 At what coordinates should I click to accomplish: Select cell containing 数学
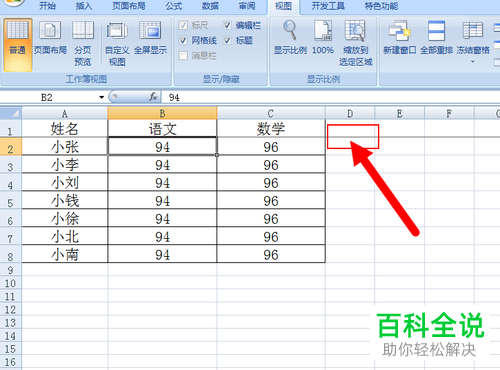click(x=271, y=129)
